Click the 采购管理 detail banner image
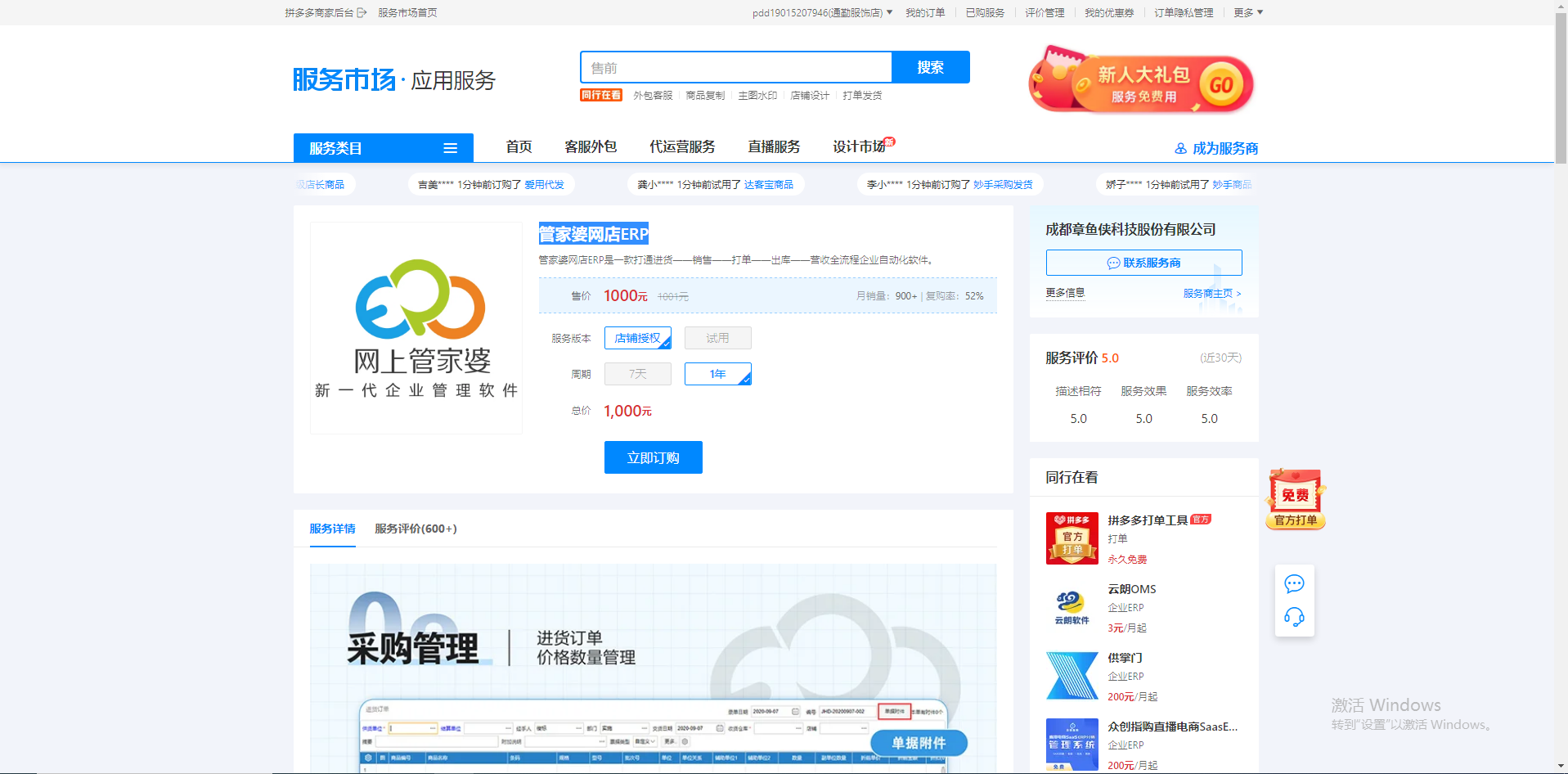Screen dimensions: 1568x774 (653, 668)
